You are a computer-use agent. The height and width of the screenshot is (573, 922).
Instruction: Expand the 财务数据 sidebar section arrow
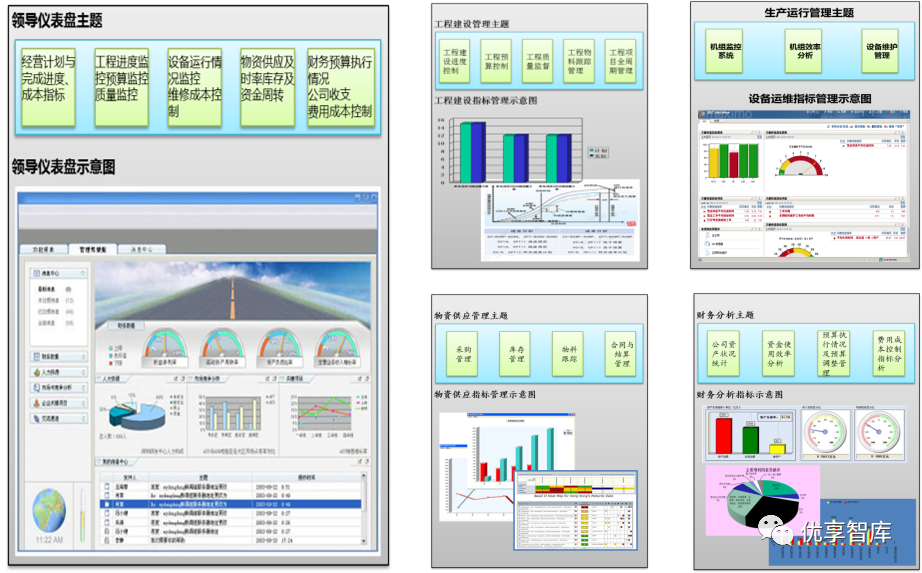(x=83, y=357)
